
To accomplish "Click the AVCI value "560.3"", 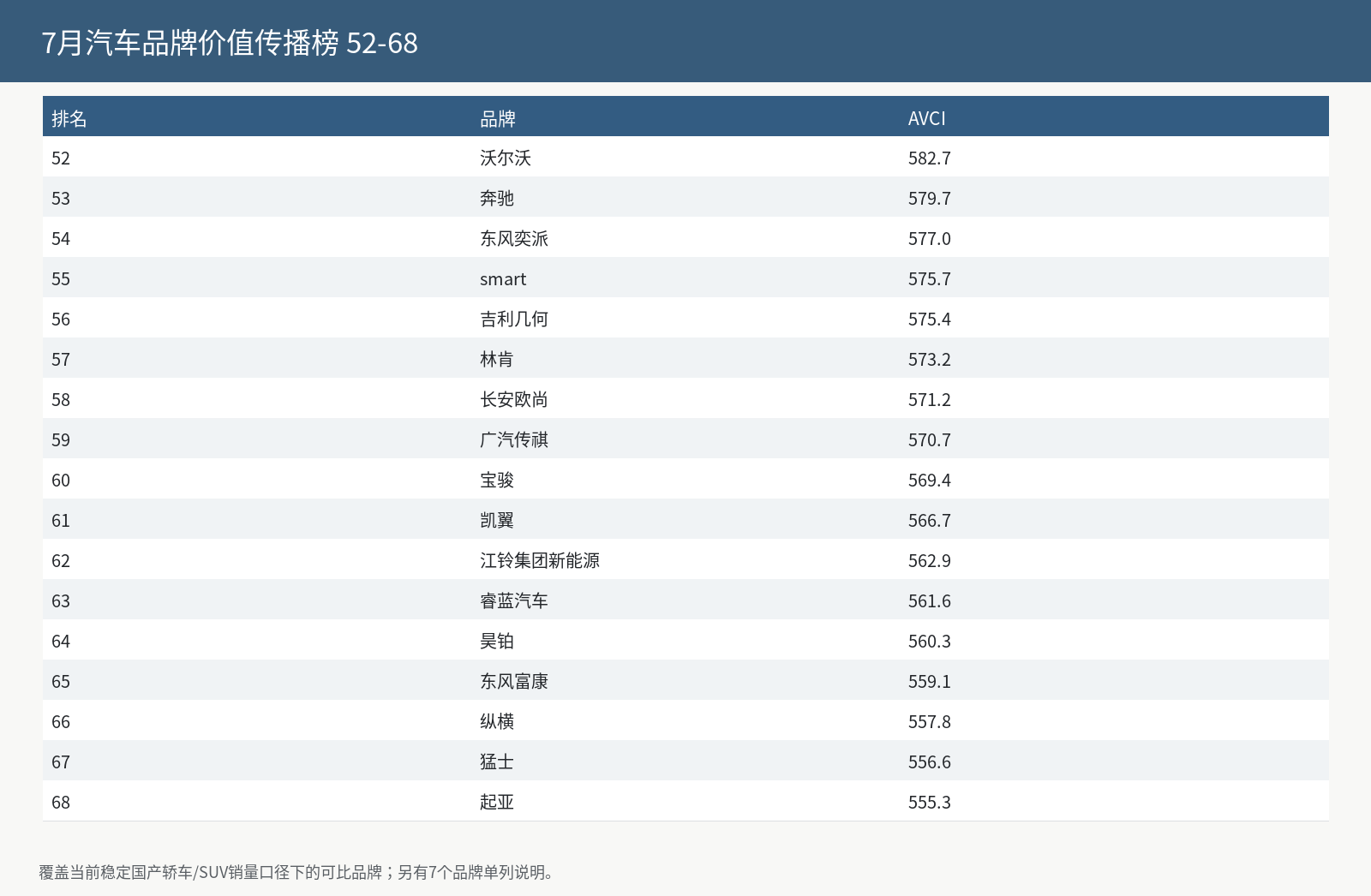I will (x=930, y=641).
